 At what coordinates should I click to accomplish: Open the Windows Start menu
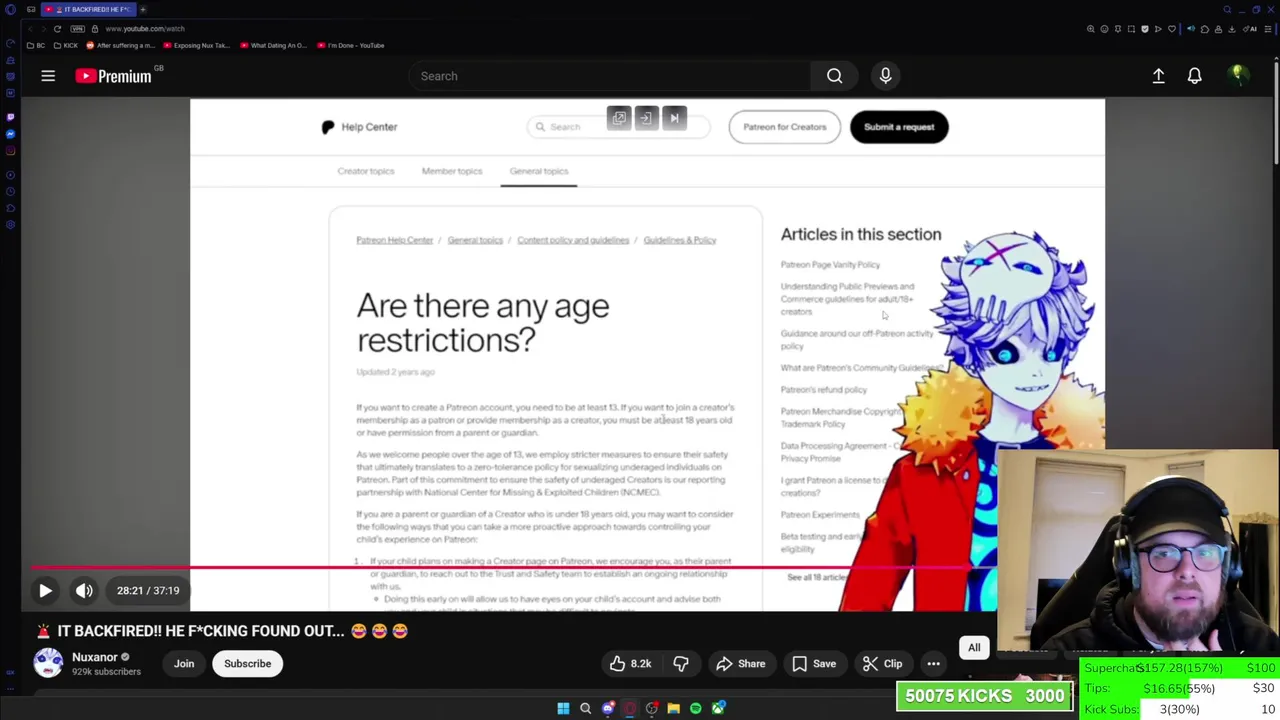click(x=563, y=709)
